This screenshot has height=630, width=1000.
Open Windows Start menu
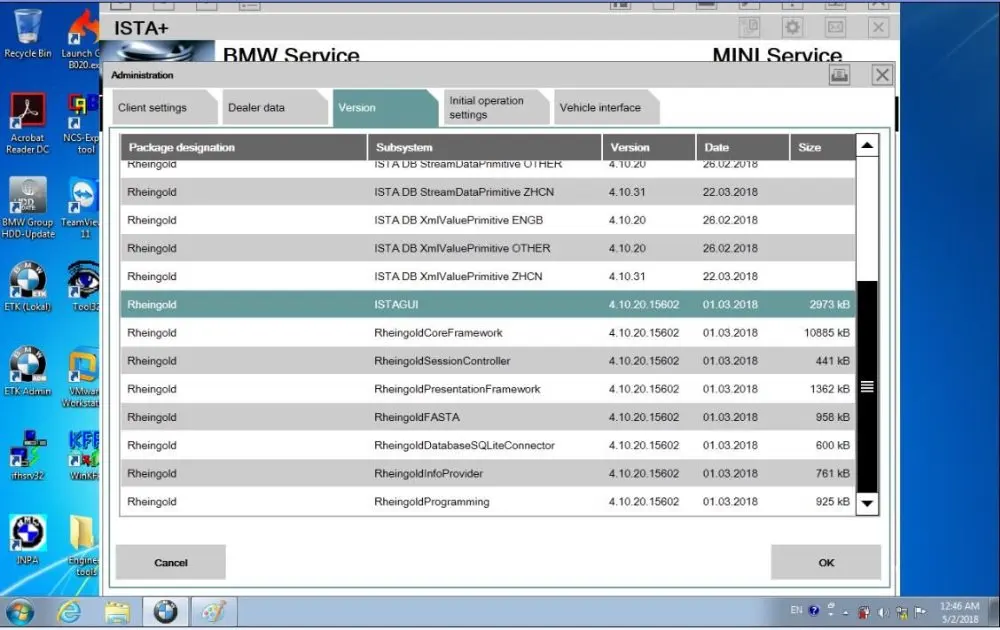(20, 612)
